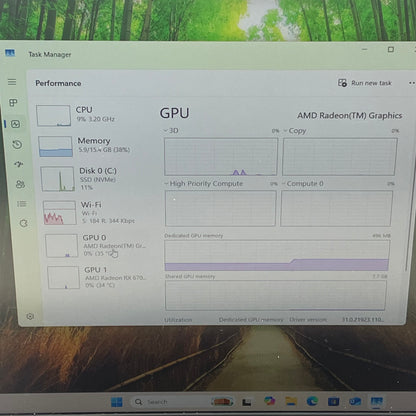Go to the Processes page icon
416x416 pixels.
(13, 103)
